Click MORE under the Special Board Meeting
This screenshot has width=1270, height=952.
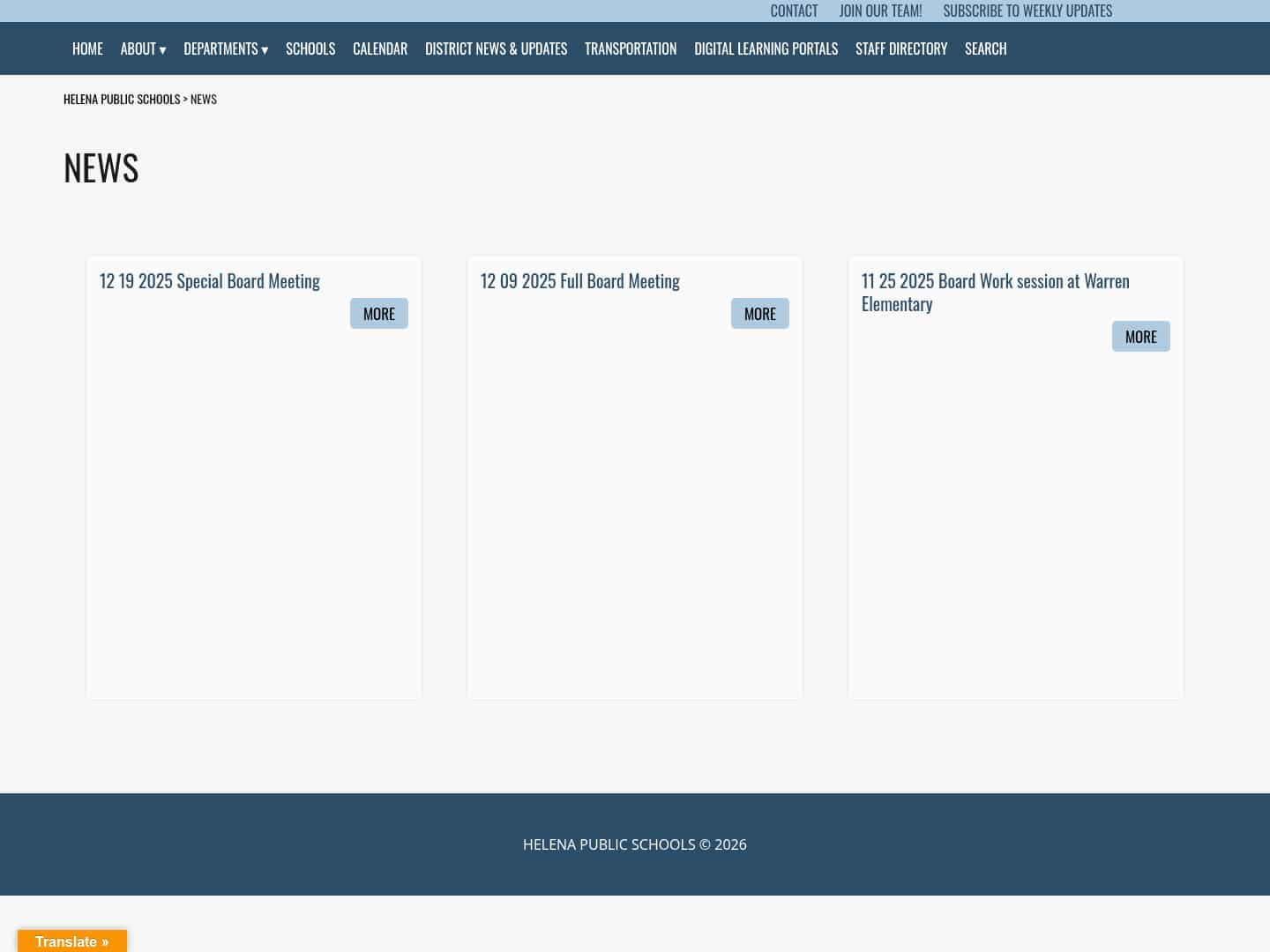click(379, 313)
